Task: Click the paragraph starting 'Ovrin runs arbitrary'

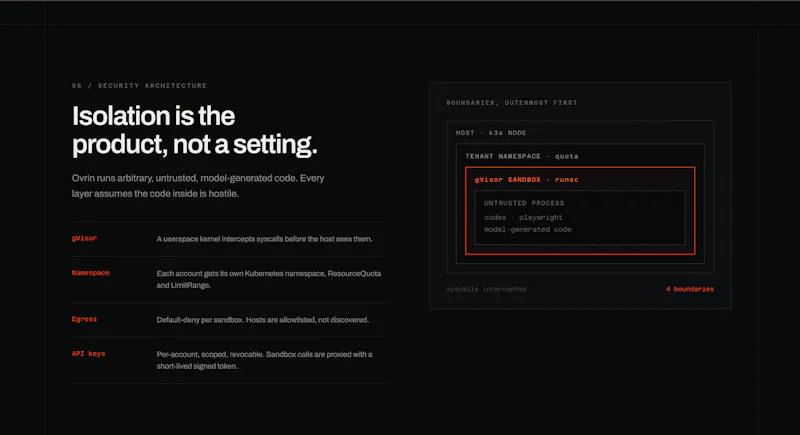Action: (x=198, y=186)
